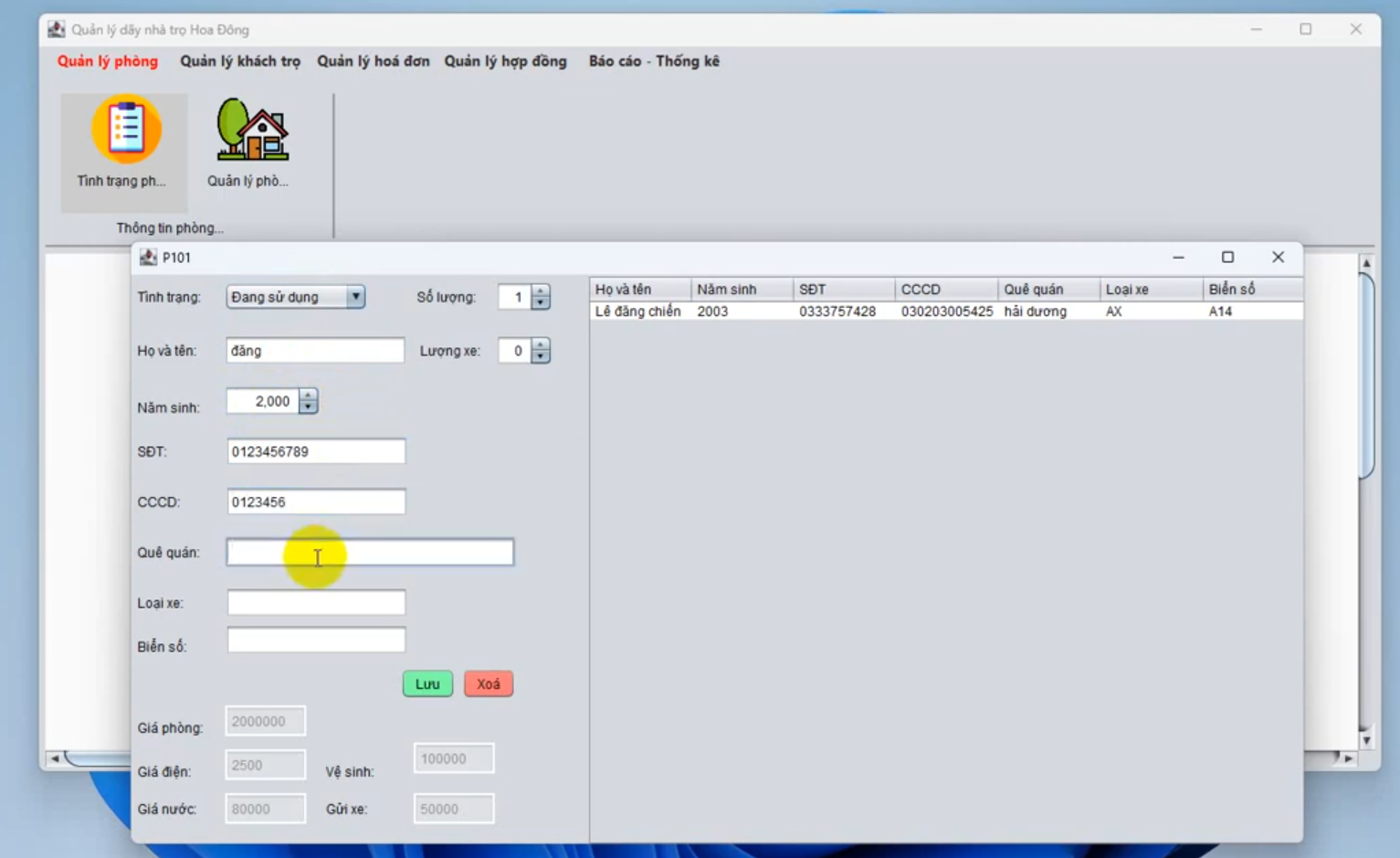Sort by the Loại xe column header
This screenshot has height=858, width=1400.
(x=1152, y=290)
